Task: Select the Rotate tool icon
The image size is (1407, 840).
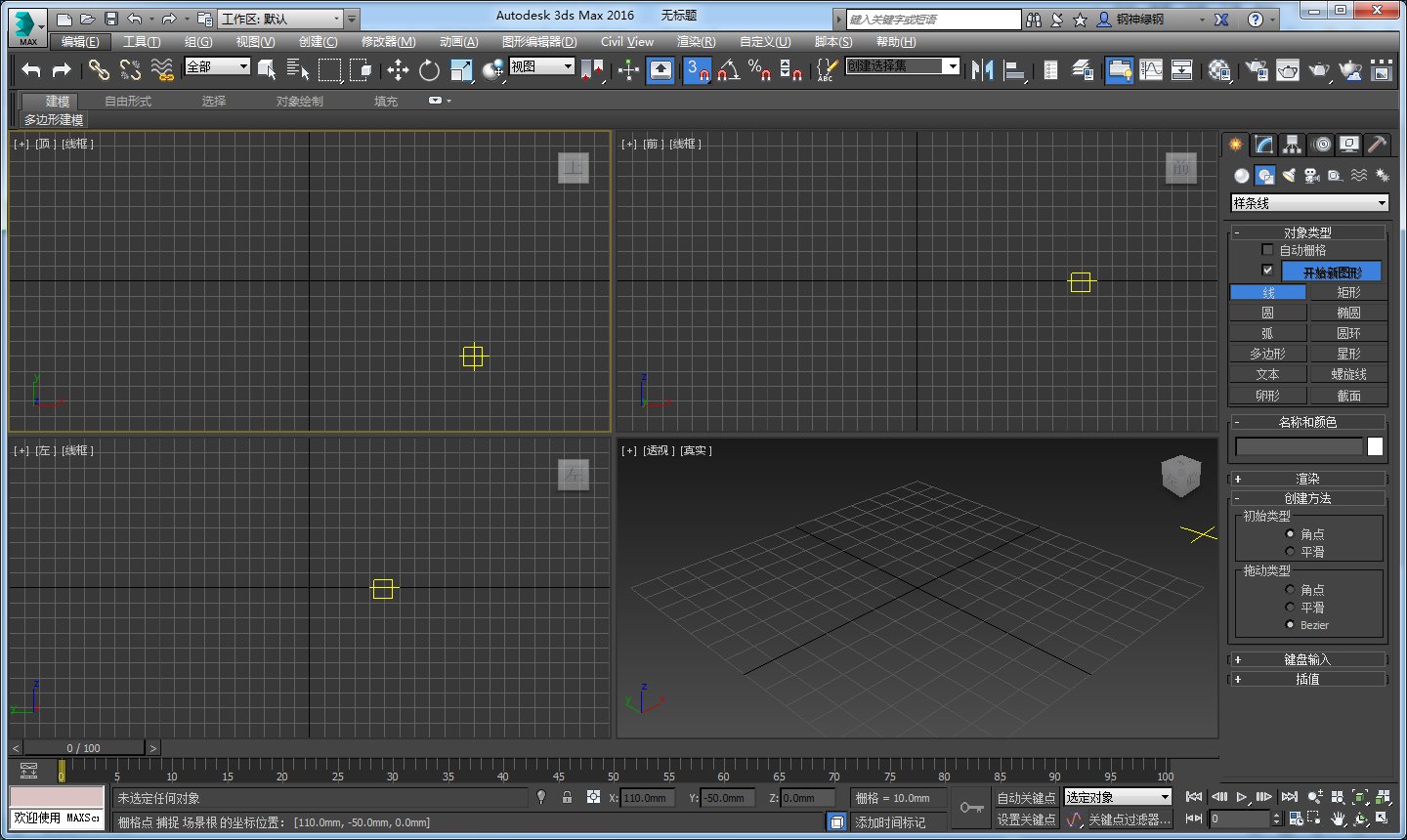Action: pyautogui.click(x=429, y=69)
